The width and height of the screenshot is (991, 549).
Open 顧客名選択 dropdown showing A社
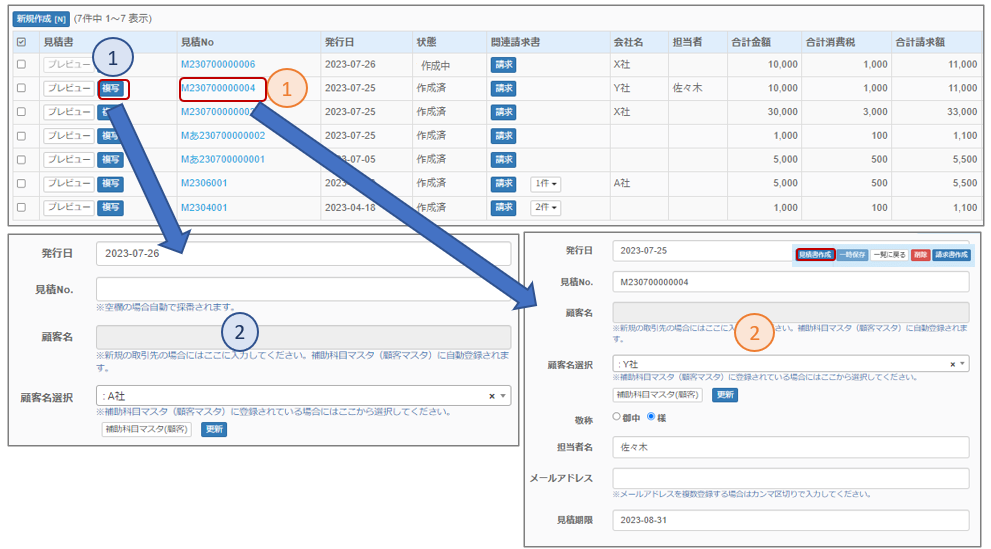tap(303, 396)
